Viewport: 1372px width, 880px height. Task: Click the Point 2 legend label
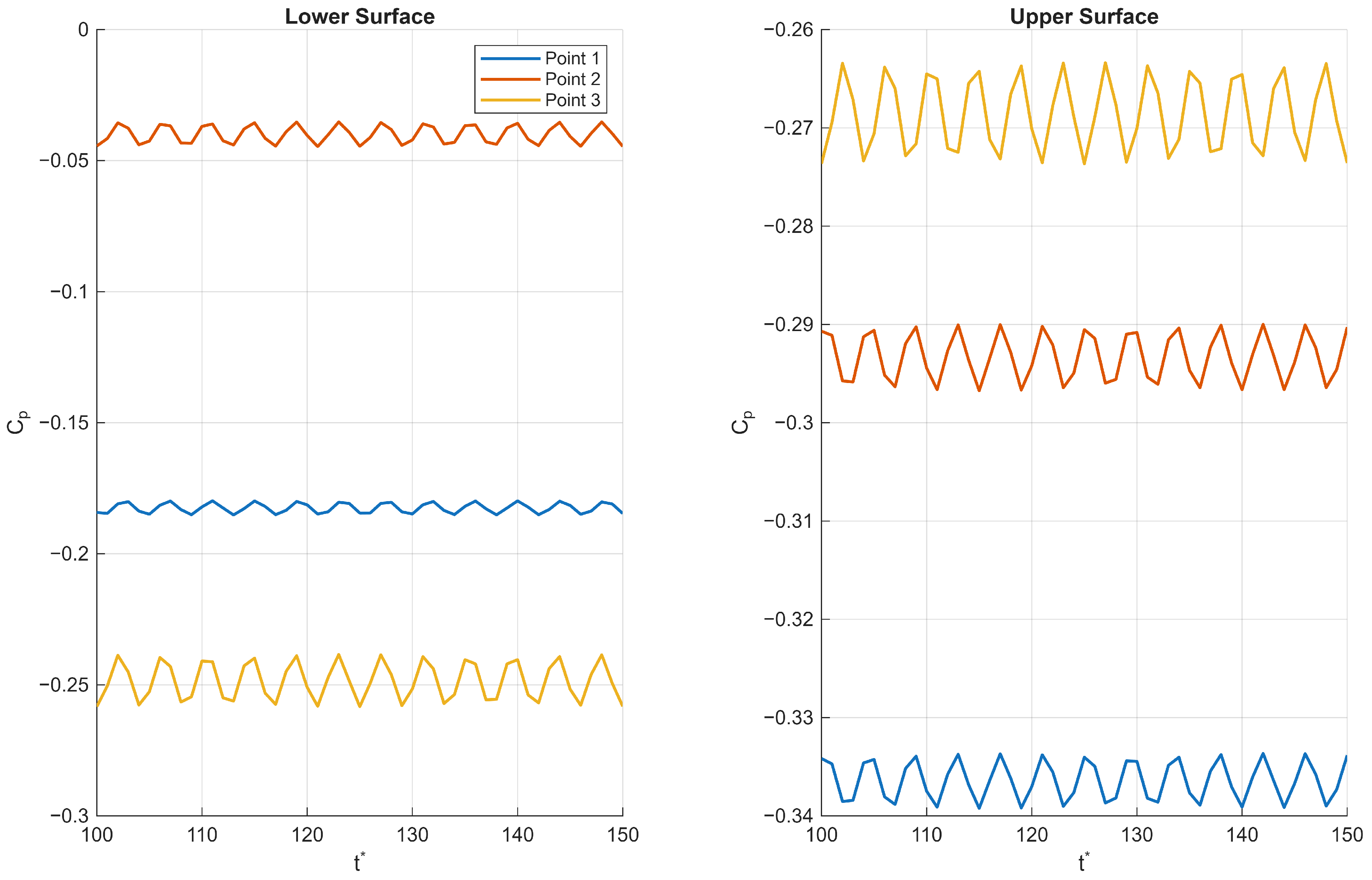pos(572,79)
